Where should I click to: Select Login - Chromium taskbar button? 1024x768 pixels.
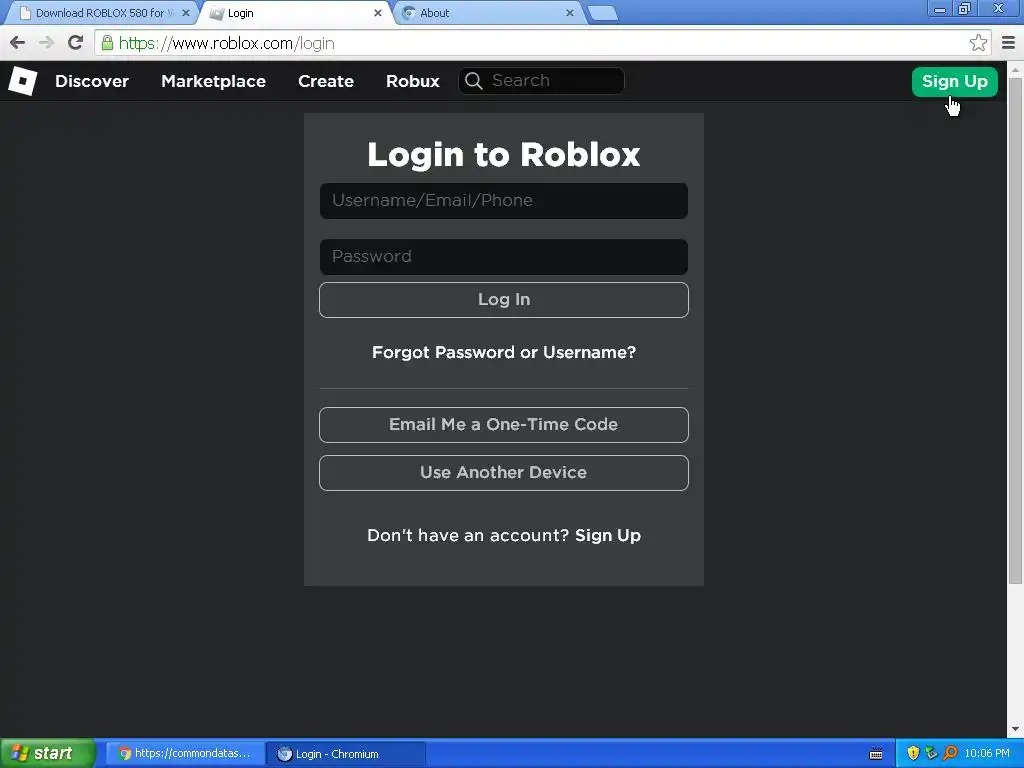coord(346,754)
